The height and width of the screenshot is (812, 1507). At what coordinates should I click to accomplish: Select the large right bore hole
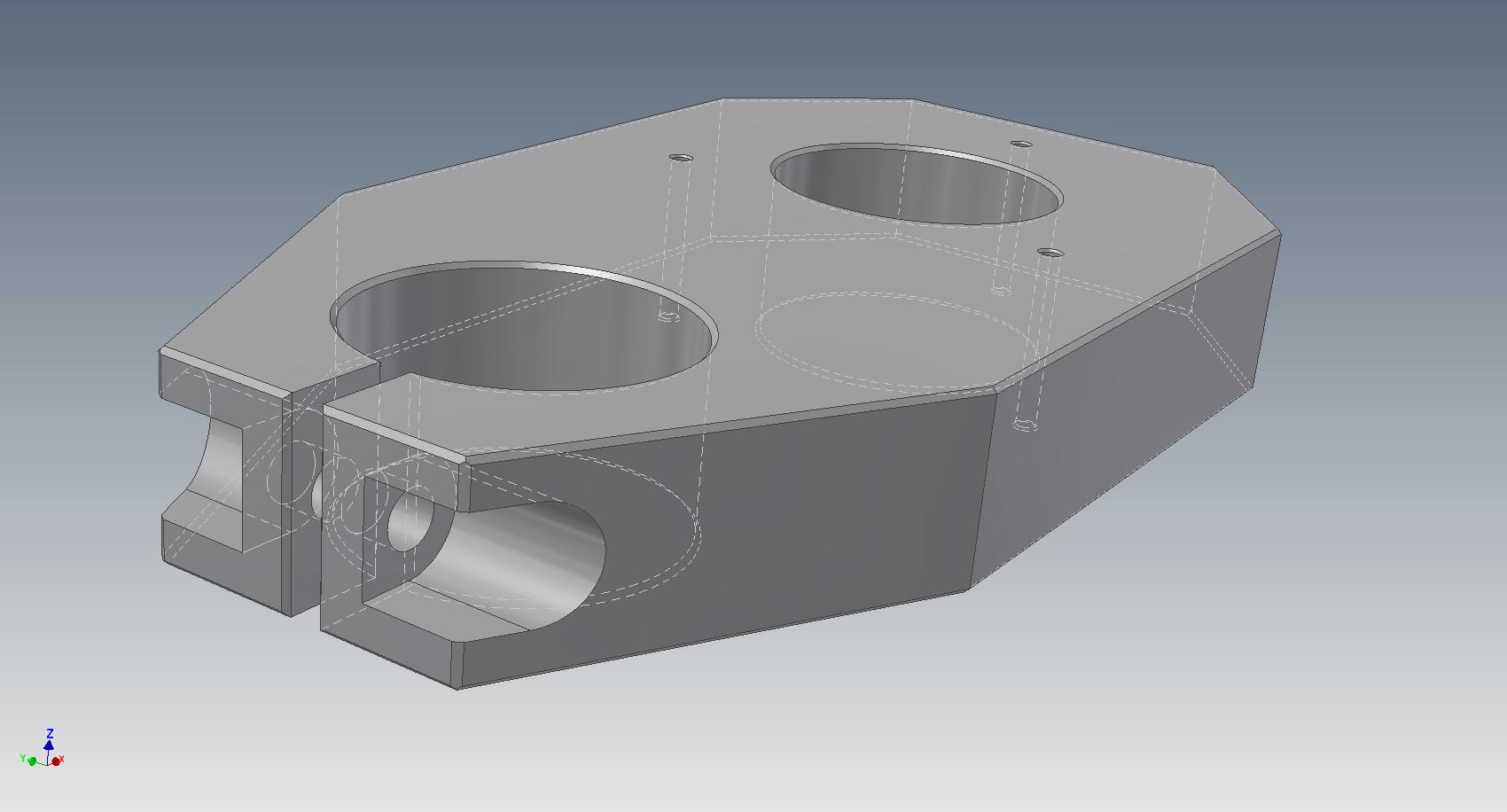pos(917,184)
